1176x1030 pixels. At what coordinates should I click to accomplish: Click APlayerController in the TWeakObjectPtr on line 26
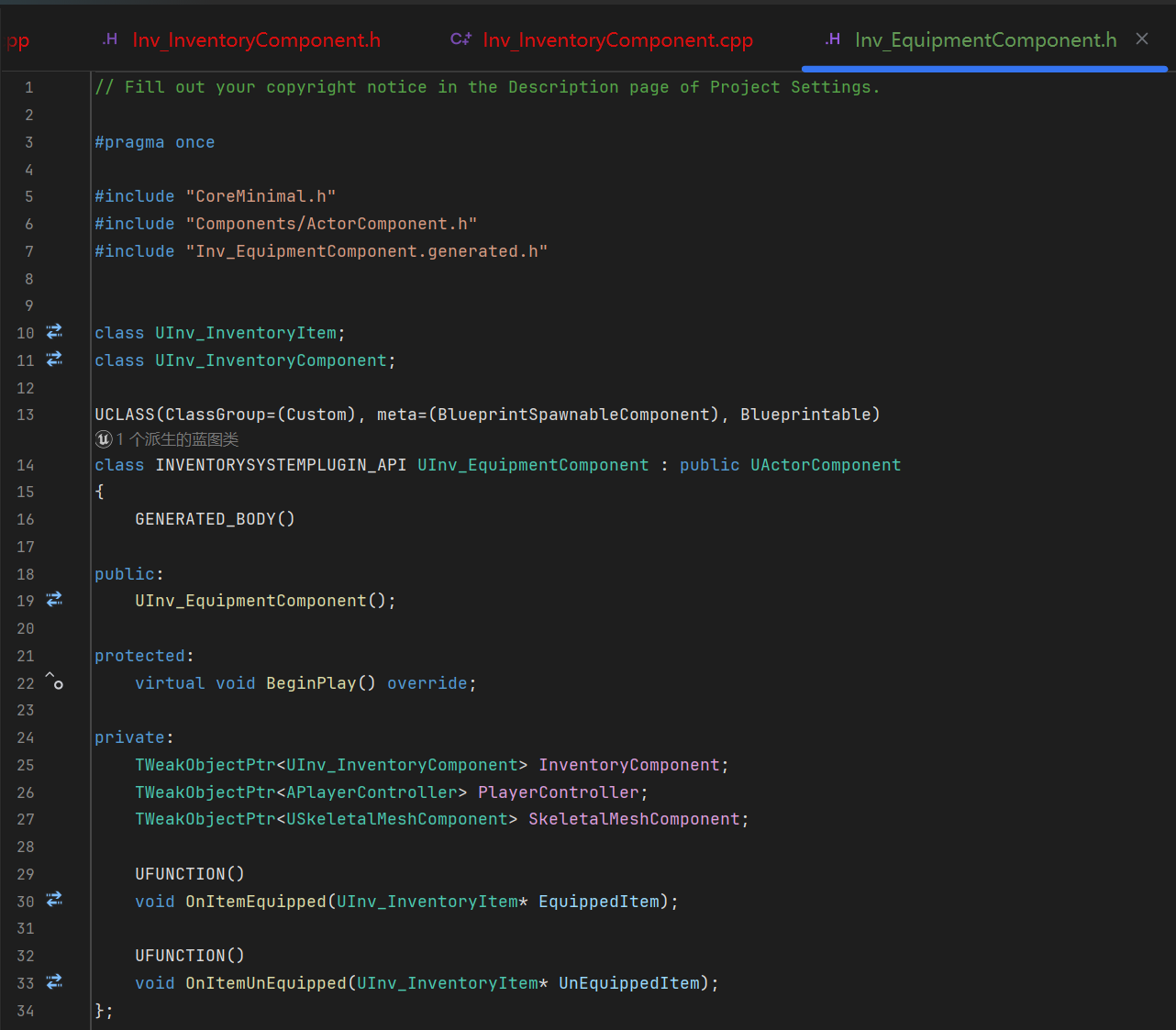(372, 792)
